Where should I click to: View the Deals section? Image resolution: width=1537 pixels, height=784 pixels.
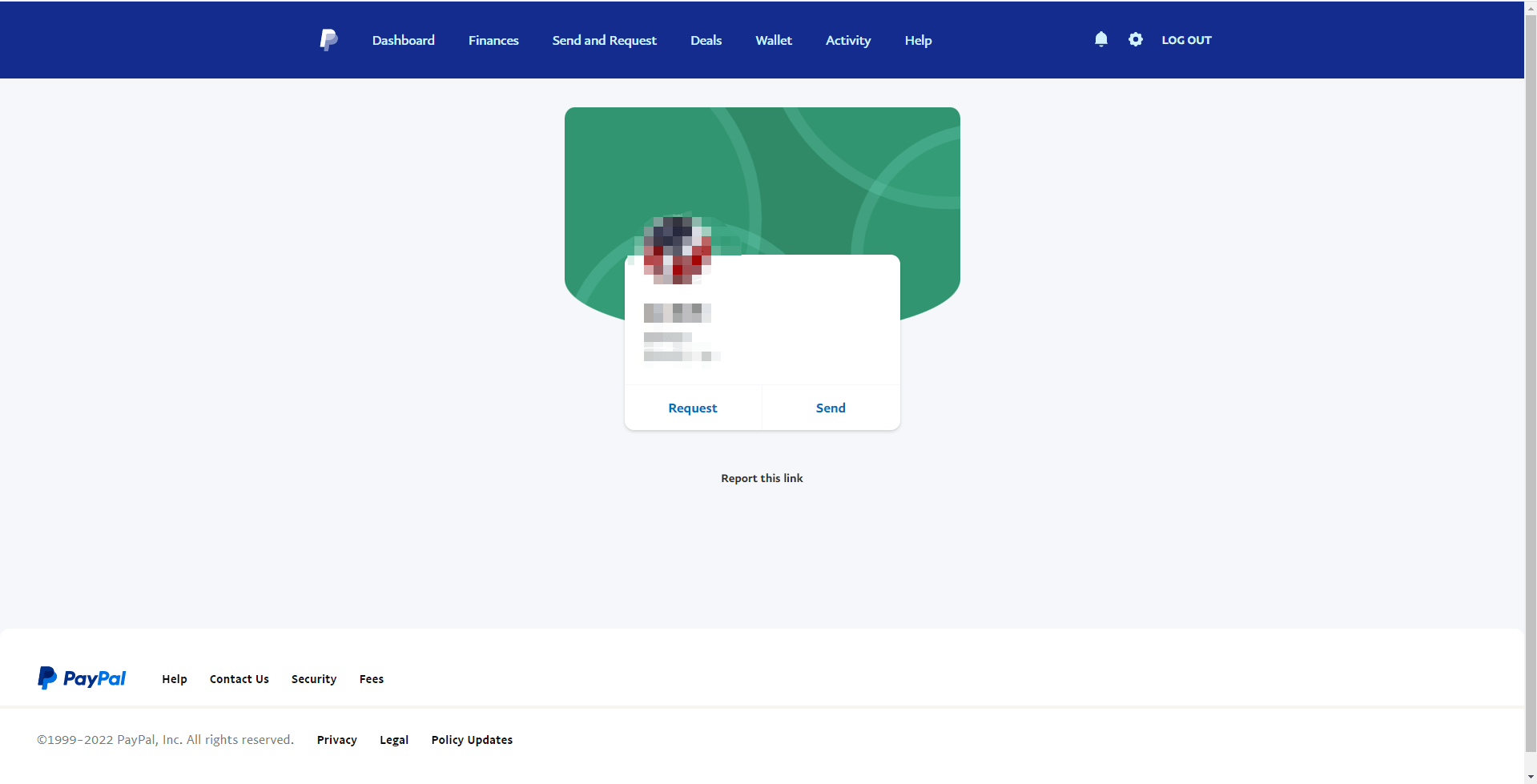pyautogui.click(x=706, y=40)
